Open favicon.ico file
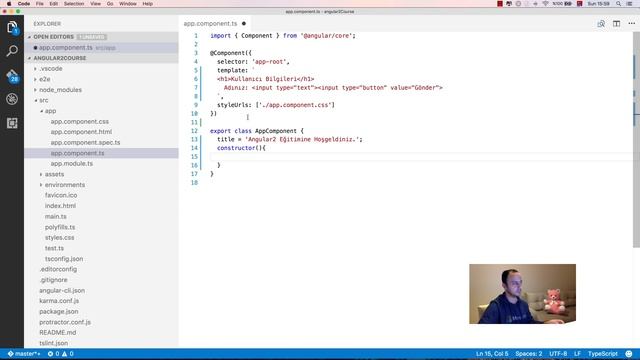The width and height of the screenshot is (640, 360). (61, 196)
